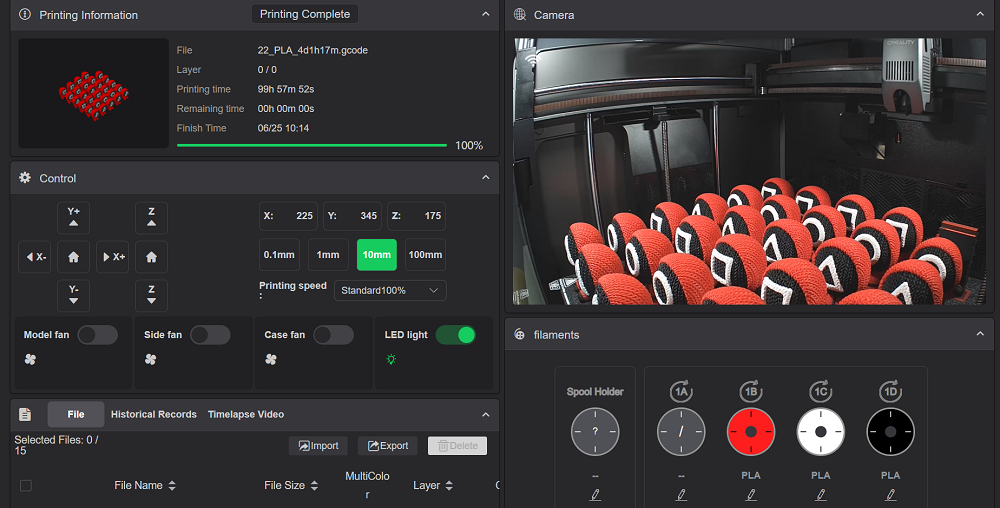Home the Z axis
Viewport: 1000px width, 508px height.
point(151,257)
